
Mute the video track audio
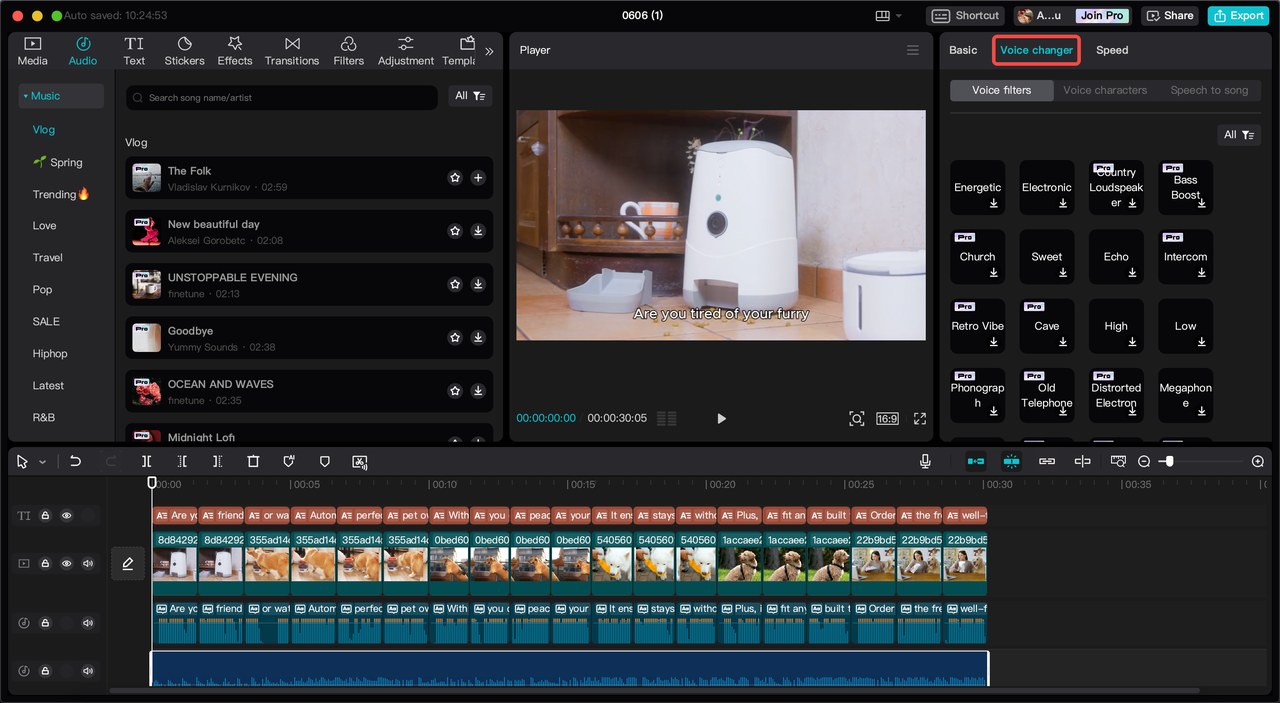[88, 564]
